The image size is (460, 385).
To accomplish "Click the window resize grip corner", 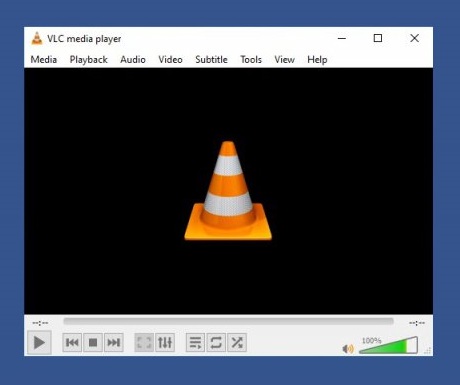I will pos(428,350).
